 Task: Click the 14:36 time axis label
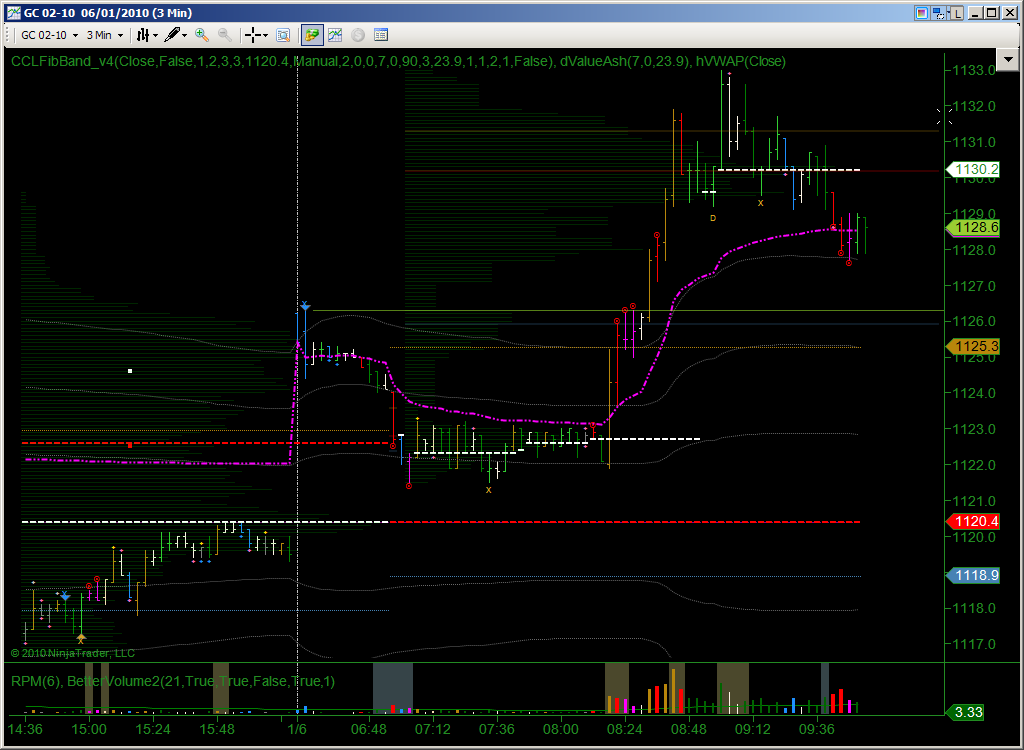[x=25, y=729]
